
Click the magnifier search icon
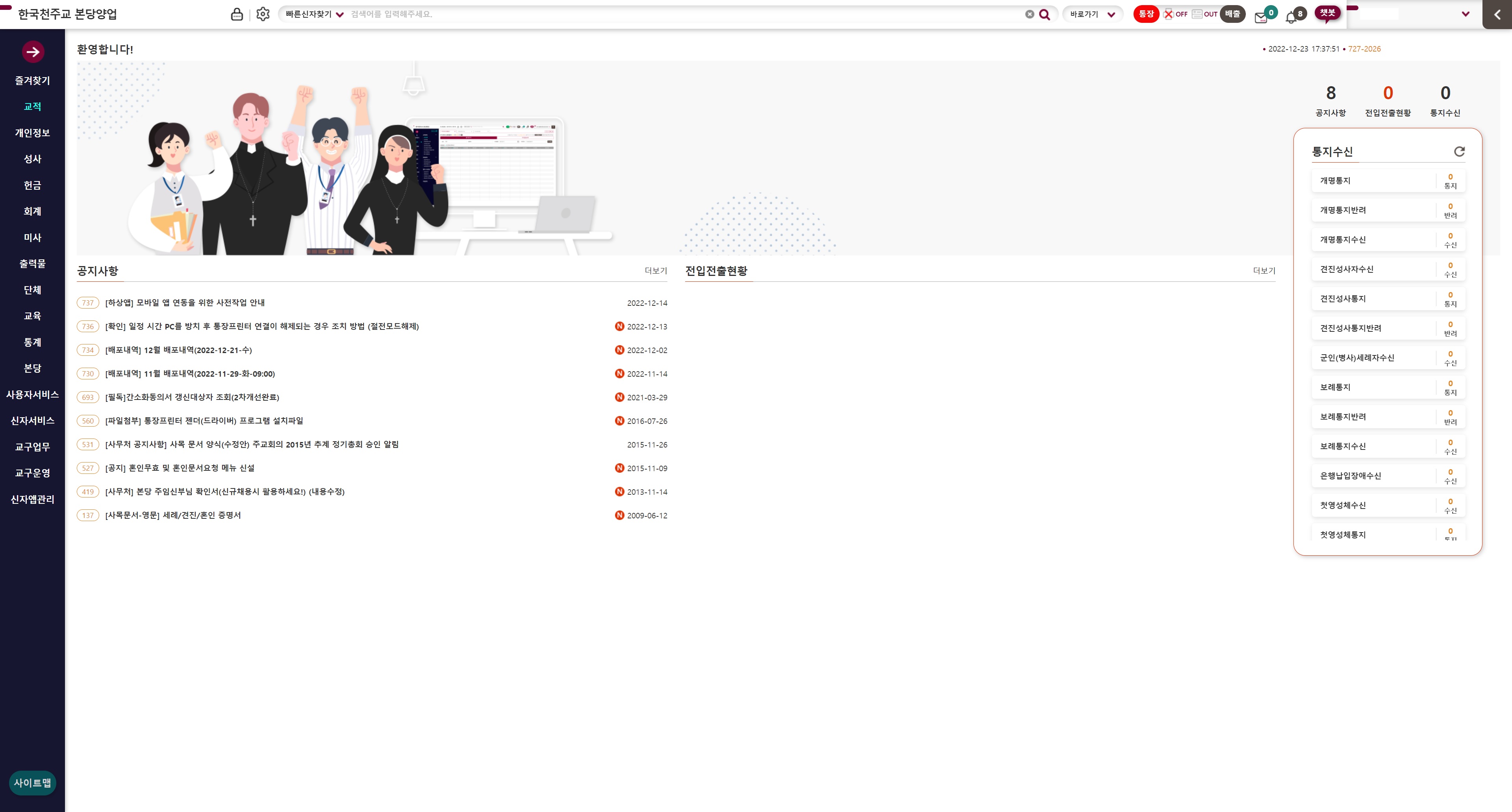point(1044,14)
